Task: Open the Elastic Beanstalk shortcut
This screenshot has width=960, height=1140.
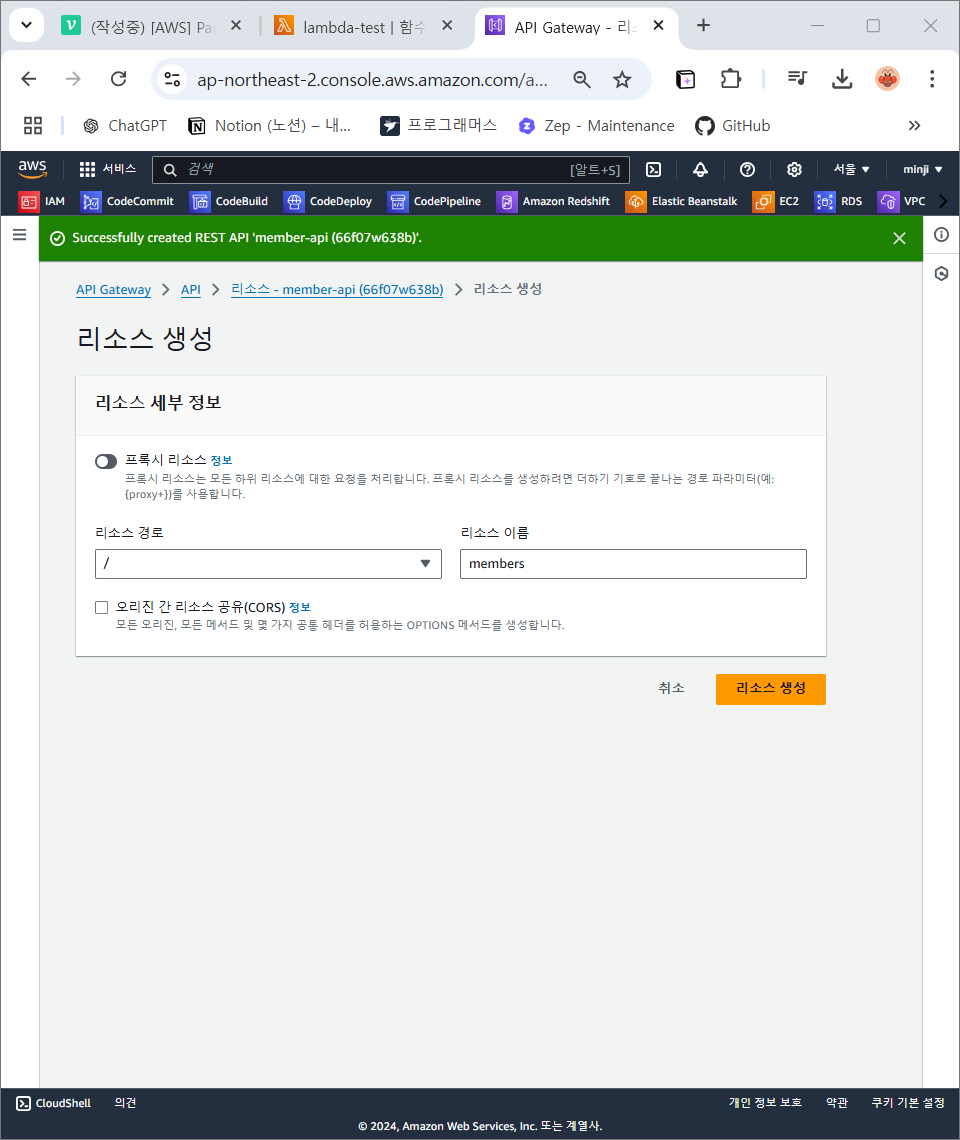Action: (681, 201)
